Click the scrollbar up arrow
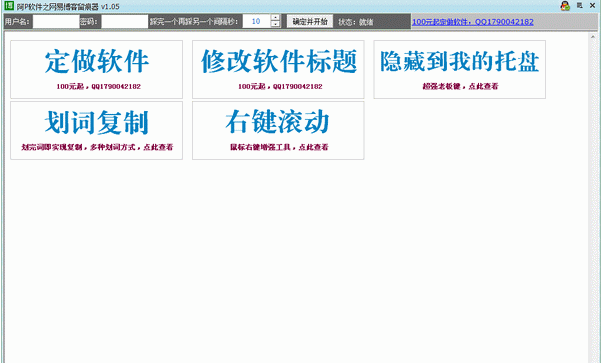The image size is (601, 363). [593, 37]
